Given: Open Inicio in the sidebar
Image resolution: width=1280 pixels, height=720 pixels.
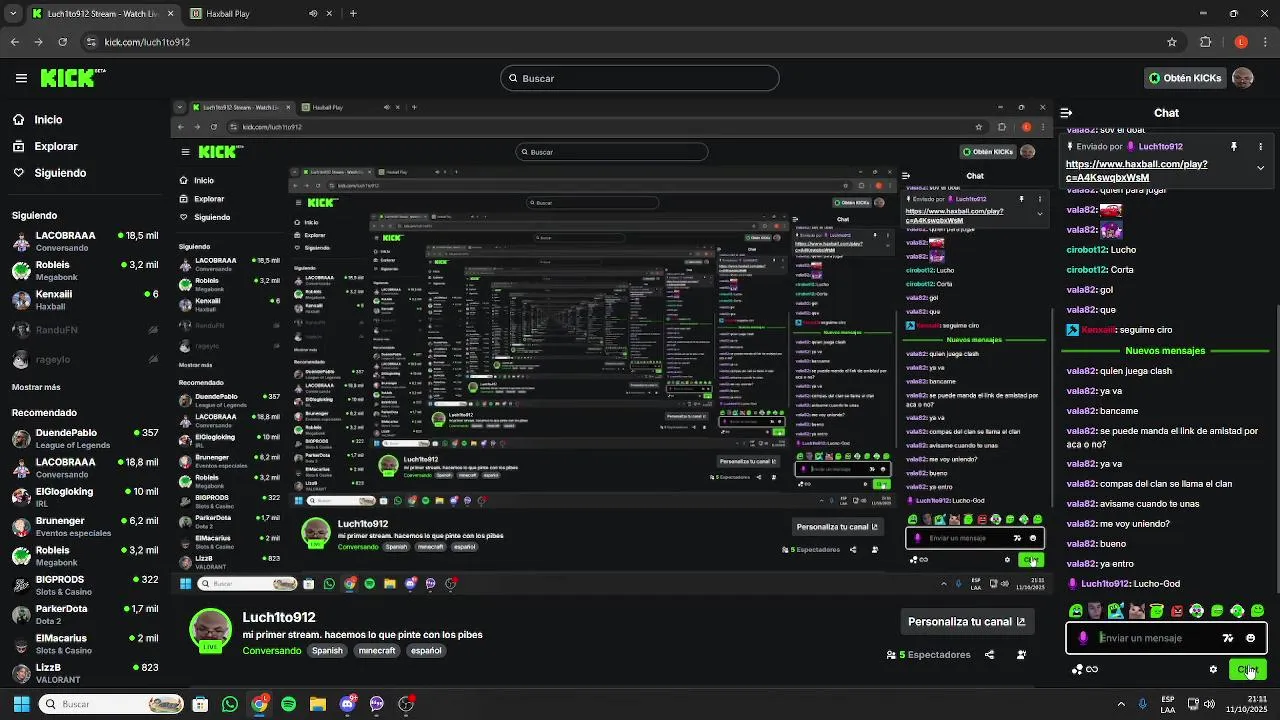Looking at the screenshot, I should [37, 120].
